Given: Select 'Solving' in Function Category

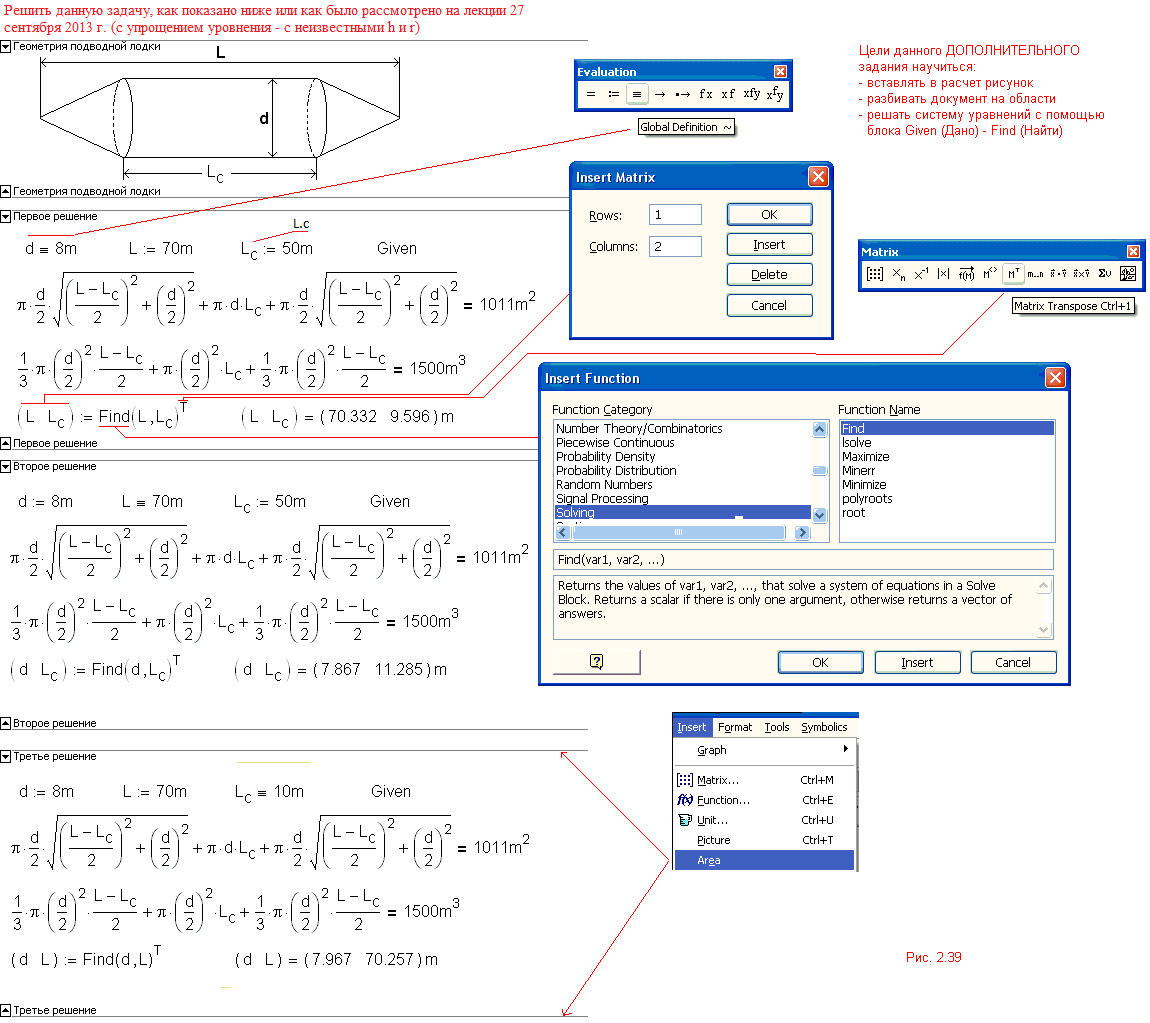Looking at the screenshot, I should pos(683,513).
